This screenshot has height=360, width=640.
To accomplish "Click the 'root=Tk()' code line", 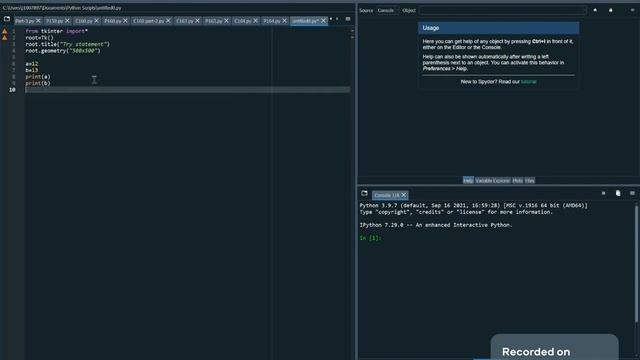I will coord(39,38).
